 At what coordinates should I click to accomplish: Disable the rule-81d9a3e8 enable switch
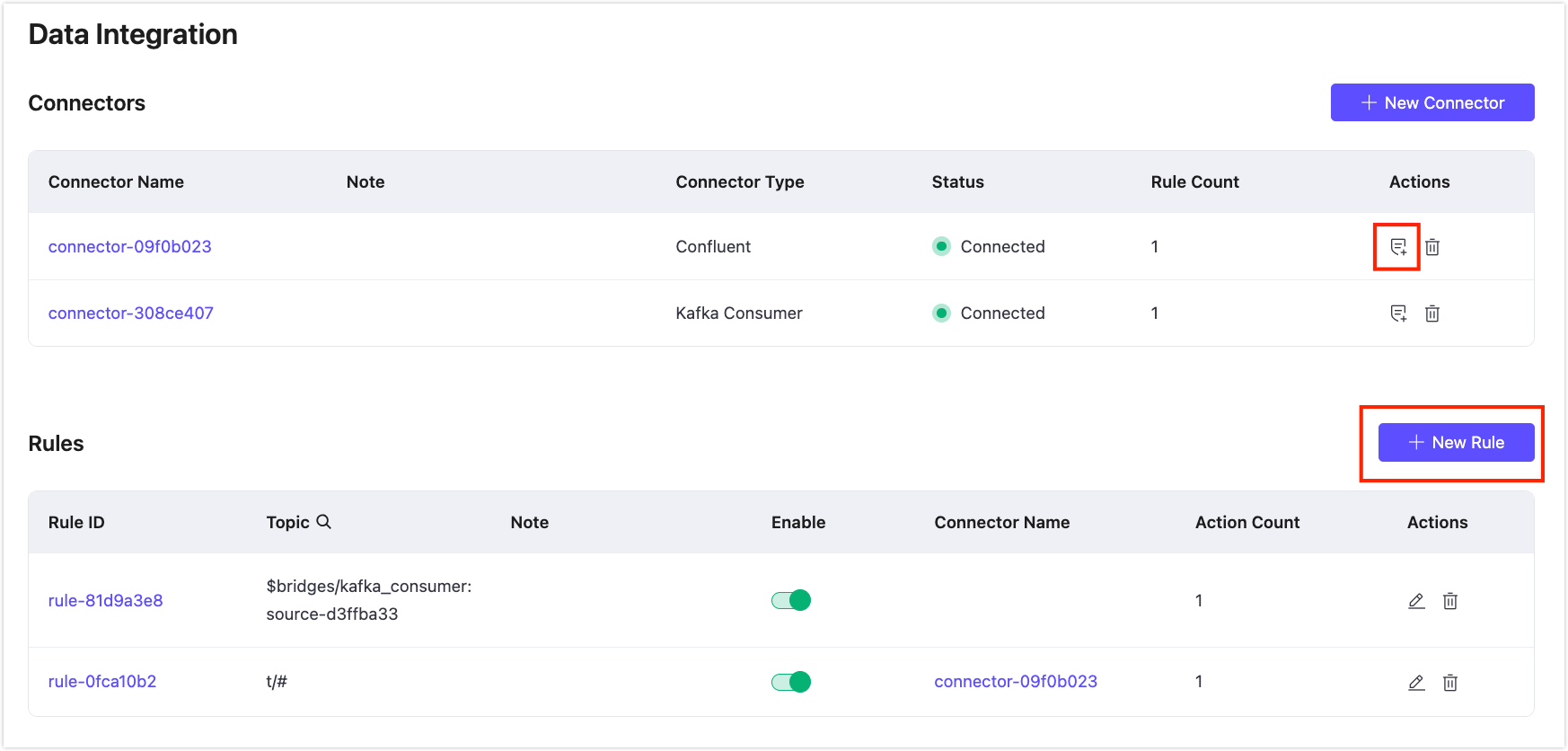(791, 600)
